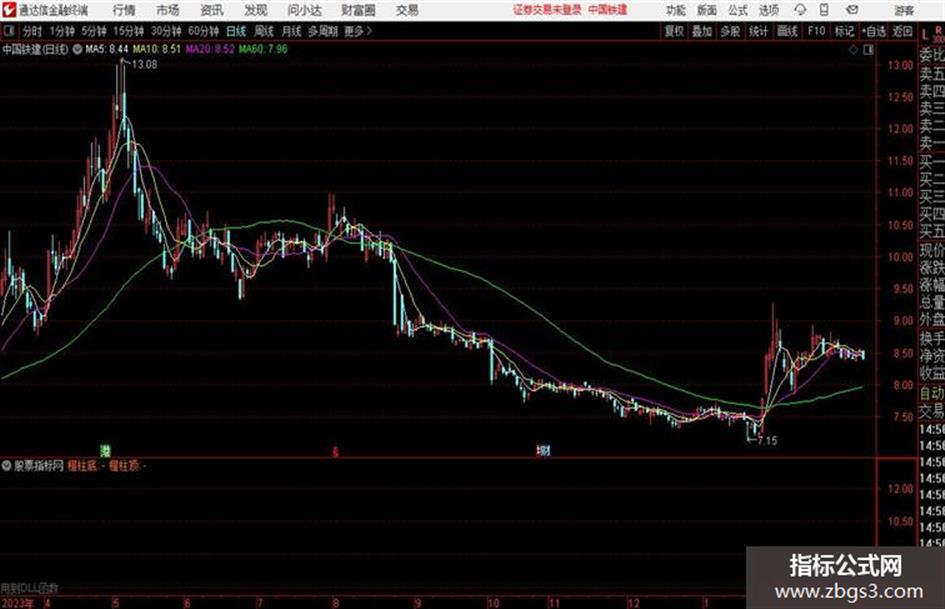Click the diamond icon at chart corner
Viewport: 945px width, 609px height.
tap(853, 49)
